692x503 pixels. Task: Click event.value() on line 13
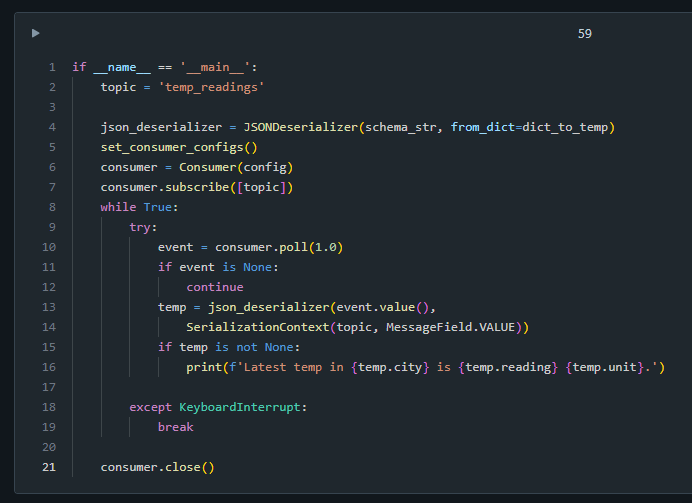pyautogui.click(x=383, y=307)
